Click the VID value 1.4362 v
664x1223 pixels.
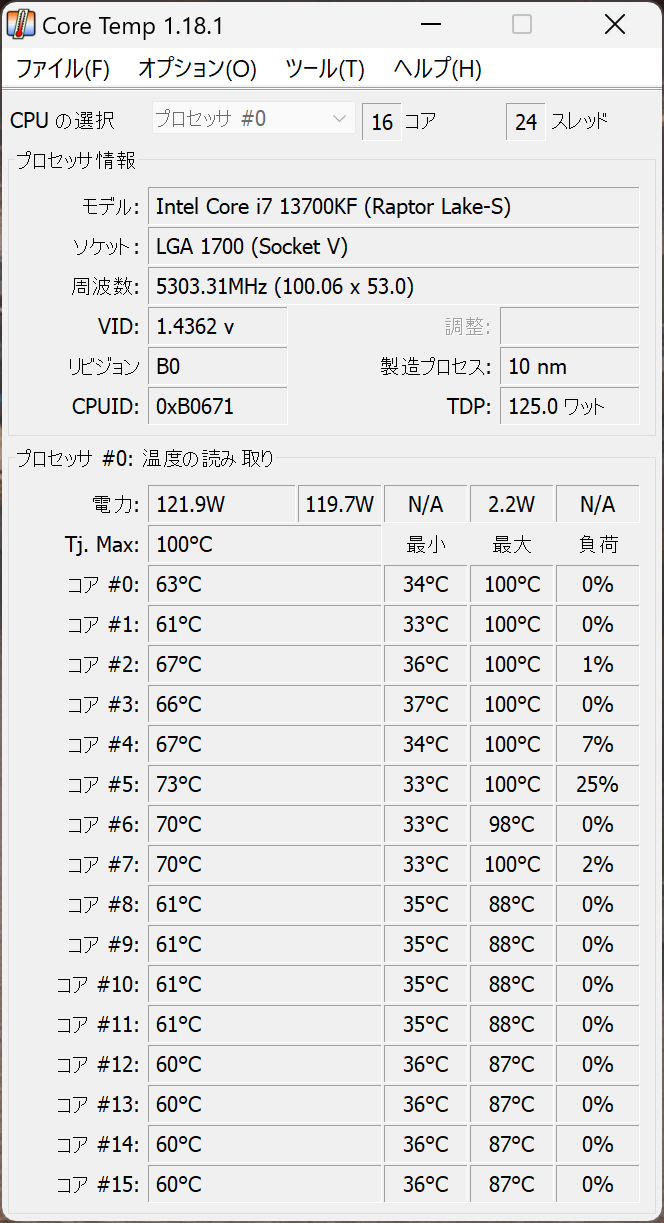tap(217, 327)
